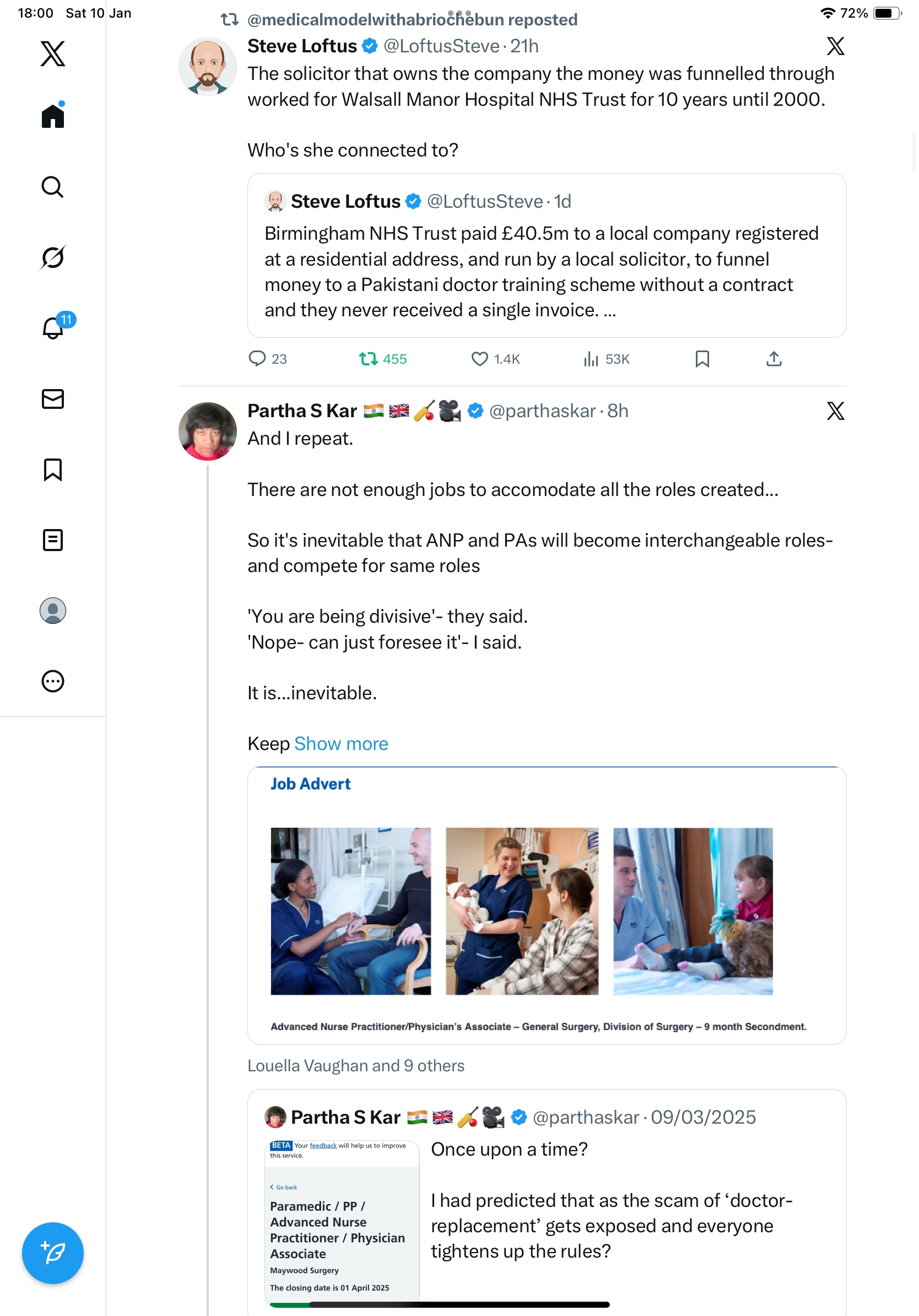Open Grok menu on Partha S Kar's post
The image size is (919, 1316).
pyautogui.click(x=835, y=411)
